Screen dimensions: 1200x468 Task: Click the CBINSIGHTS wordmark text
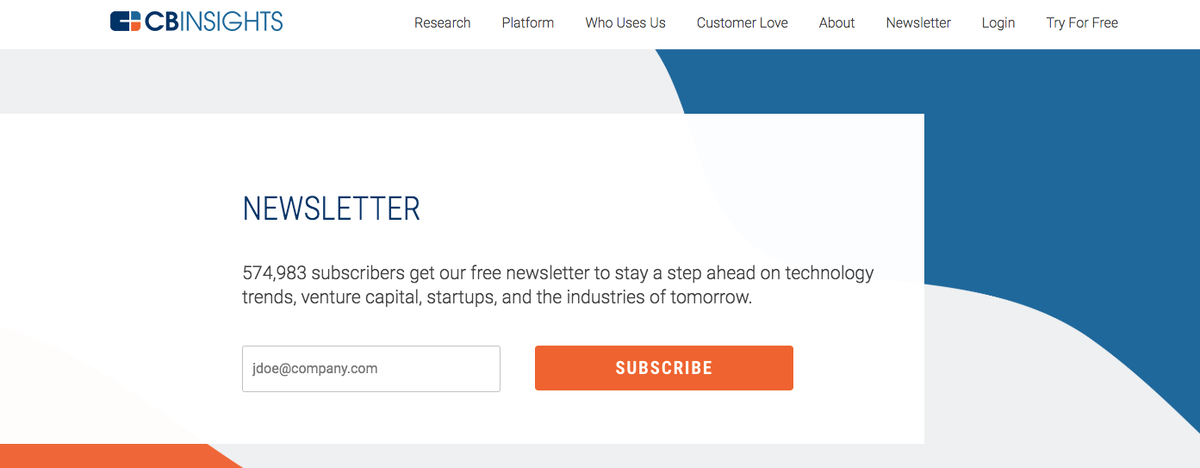[214, 21]
